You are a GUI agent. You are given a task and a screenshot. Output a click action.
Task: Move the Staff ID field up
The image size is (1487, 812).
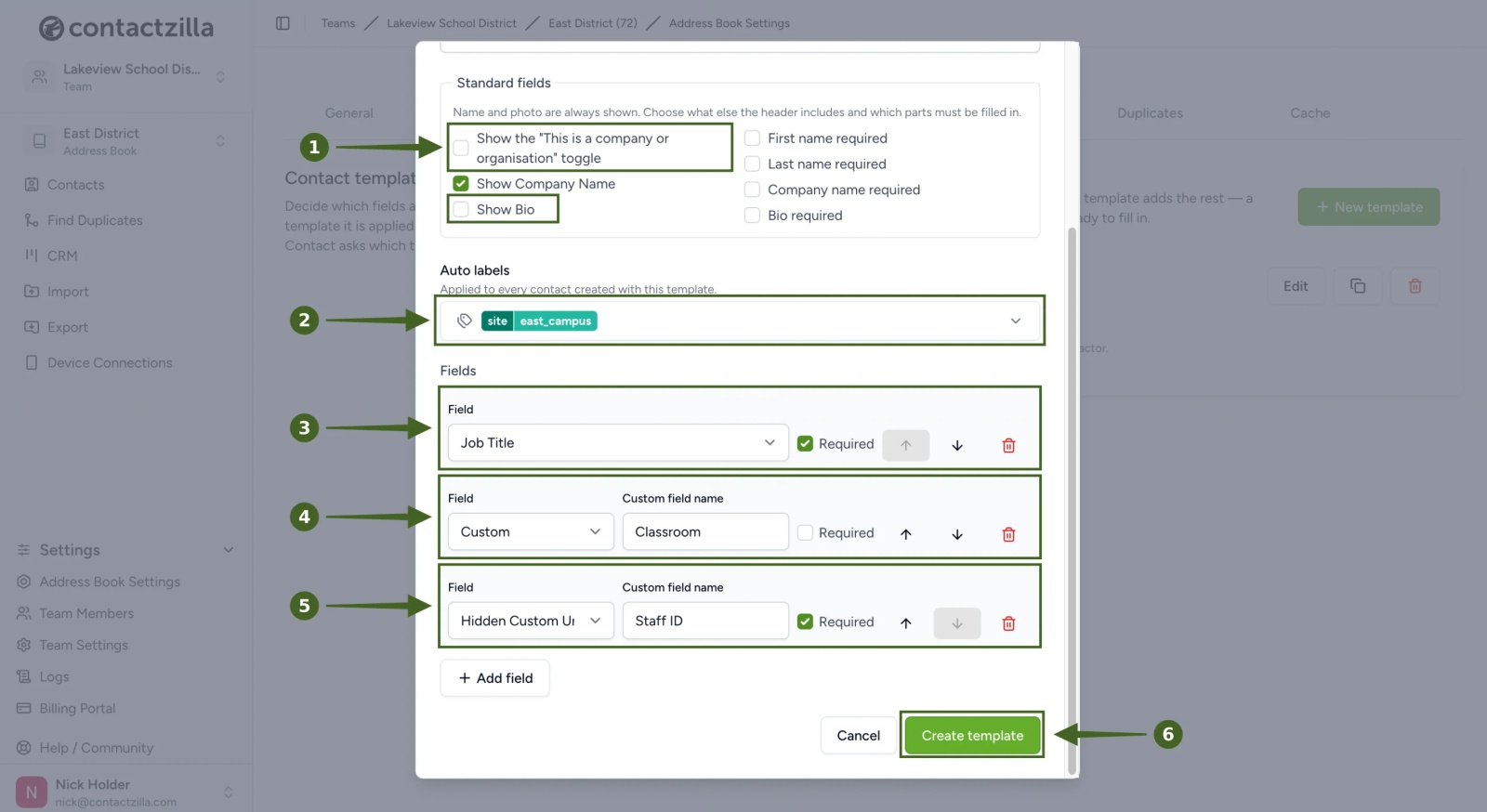[x=906, y=623]
